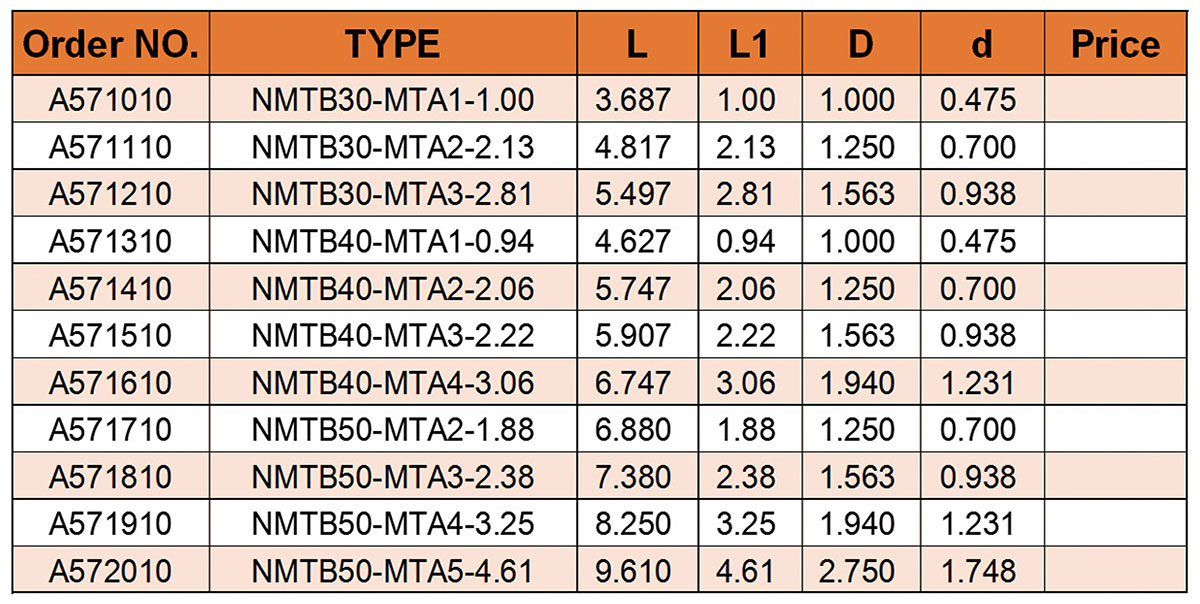Click the Price column header
Viewport: 1200px width, 604px height.
[1115, 45]
